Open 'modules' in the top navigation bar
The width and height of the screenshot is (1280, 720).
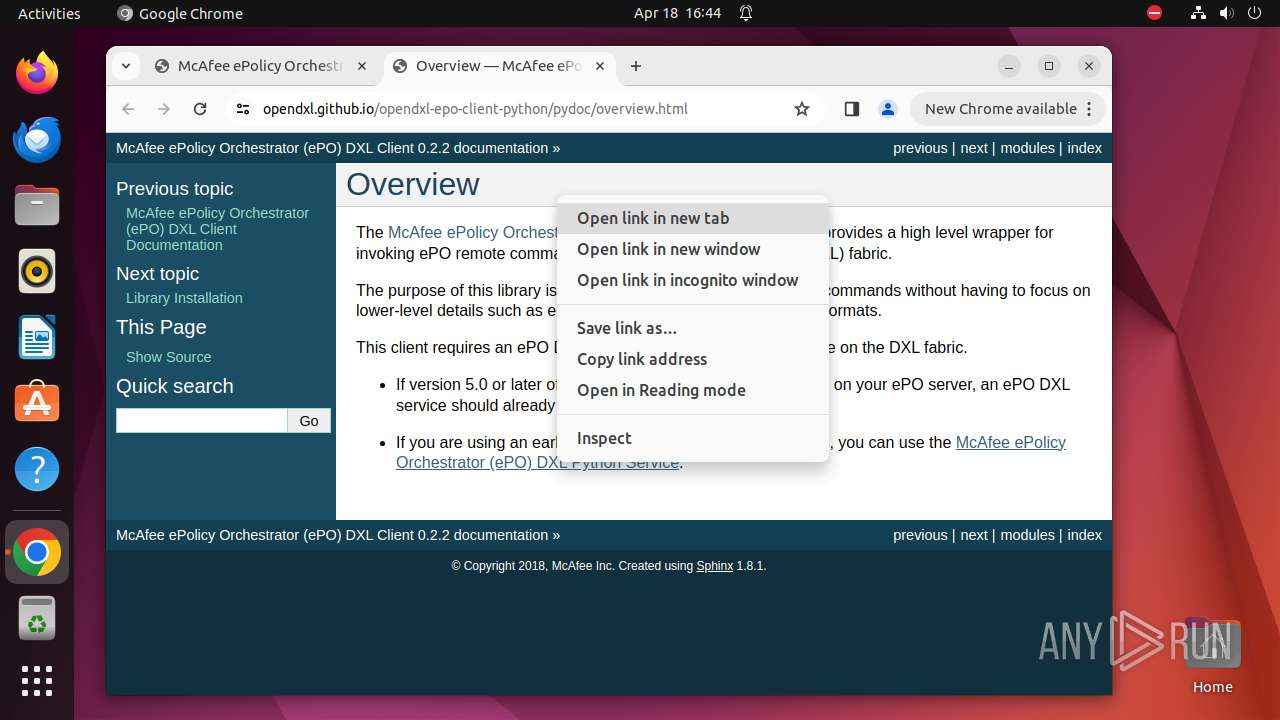1027,148
